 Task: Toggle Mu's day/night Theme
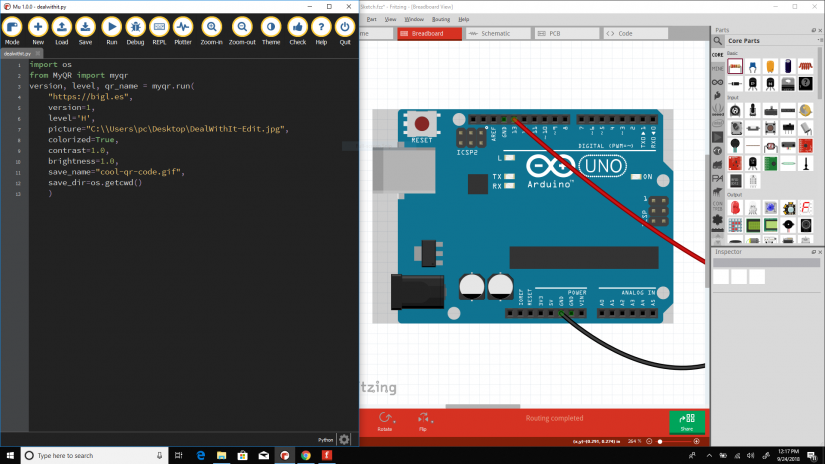tap(271, 29)
